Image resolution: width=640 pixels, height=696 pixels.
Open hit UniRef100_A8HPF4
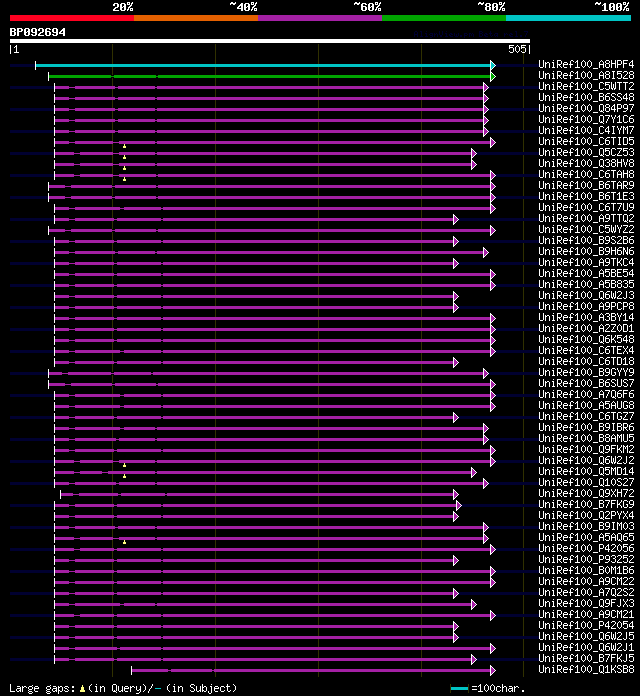pyautogui.click(x=586, y=64)
